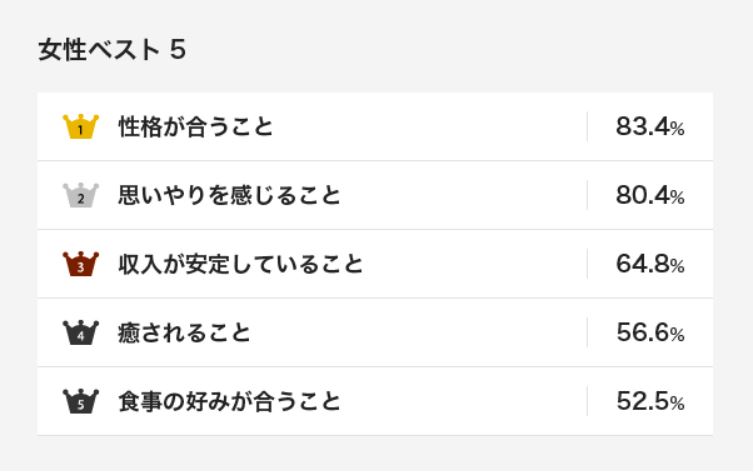754x473 pixels.
Task: Click the divider line beside 83.4%
Action: pyautogui.click(x=587, y=127)
